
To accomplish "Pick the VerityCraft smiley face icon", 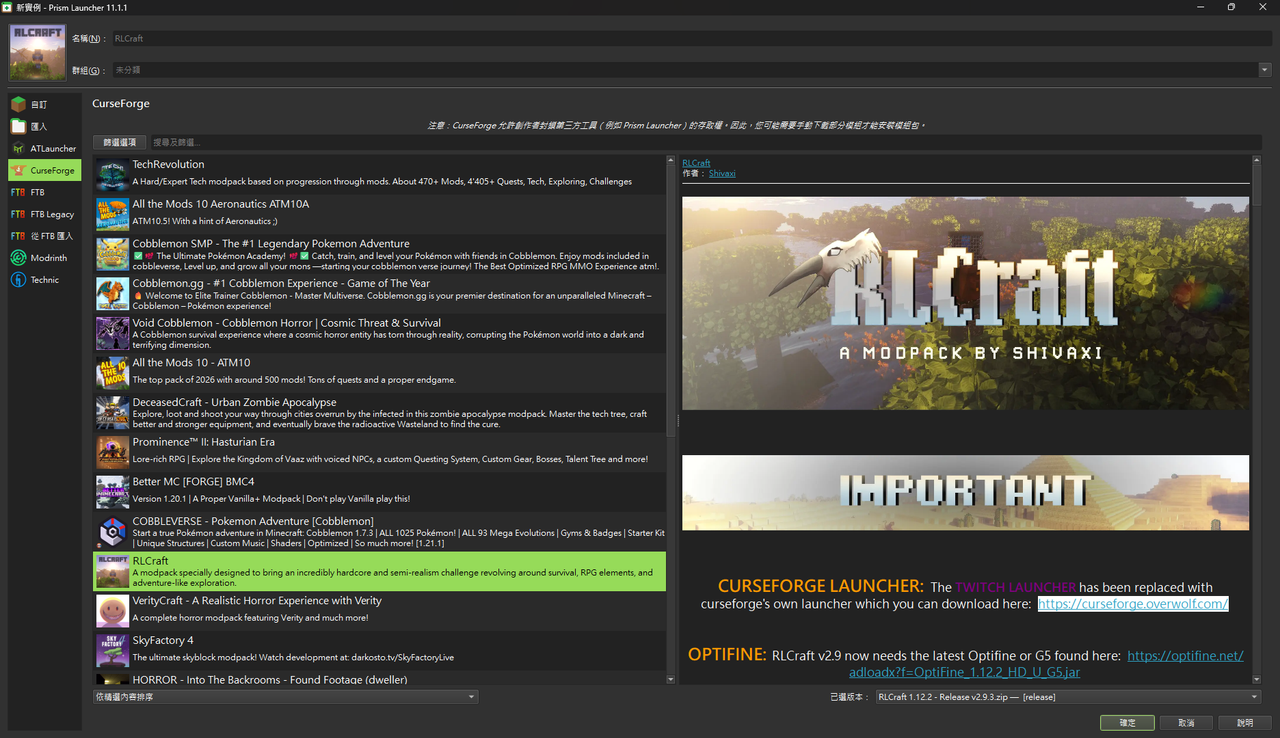I will click(x=112, y=611).
